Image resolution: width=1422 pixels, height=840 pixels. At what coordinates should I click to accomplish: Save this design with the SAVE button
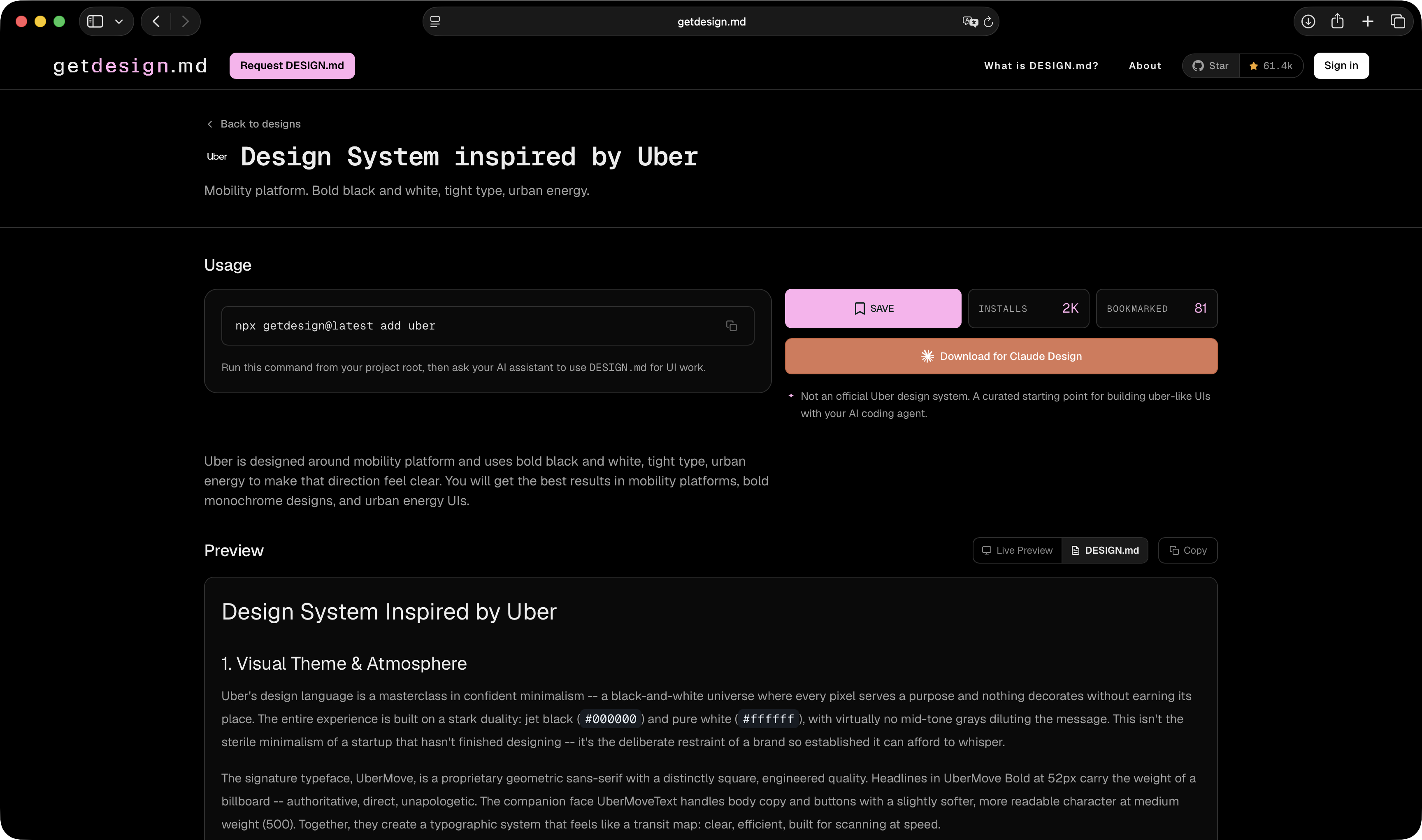[x=873, y=309]
